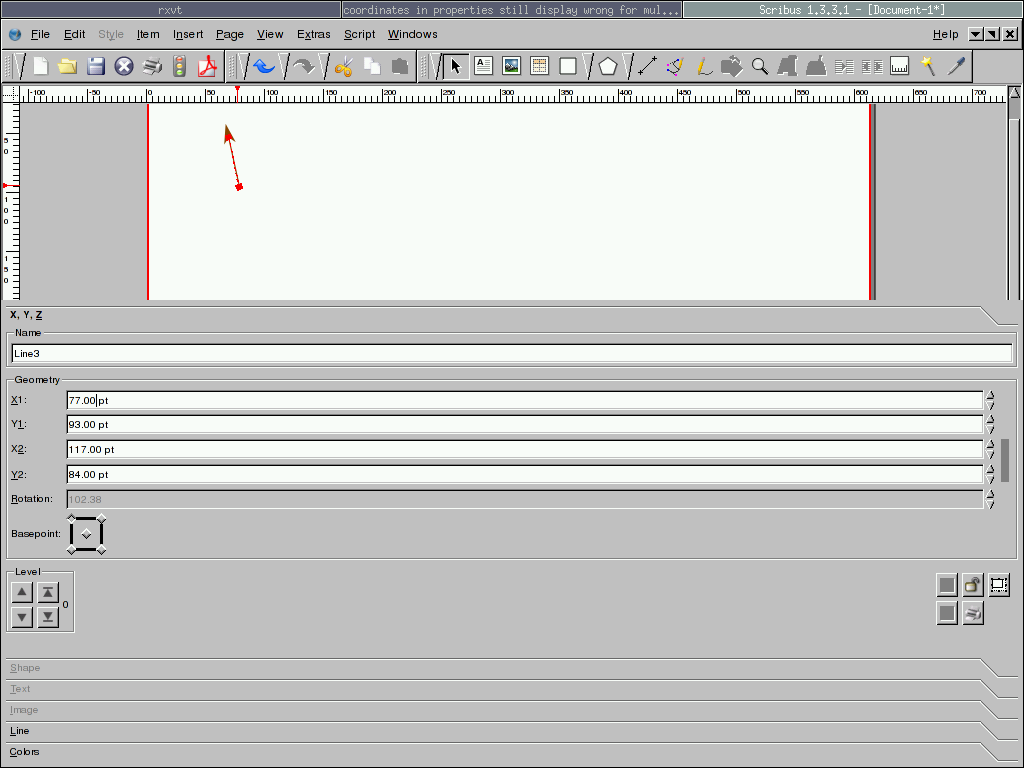Toggle the lock size button
The height and width of the screenshot is (768, 1024).
click(x=999, y=585)
